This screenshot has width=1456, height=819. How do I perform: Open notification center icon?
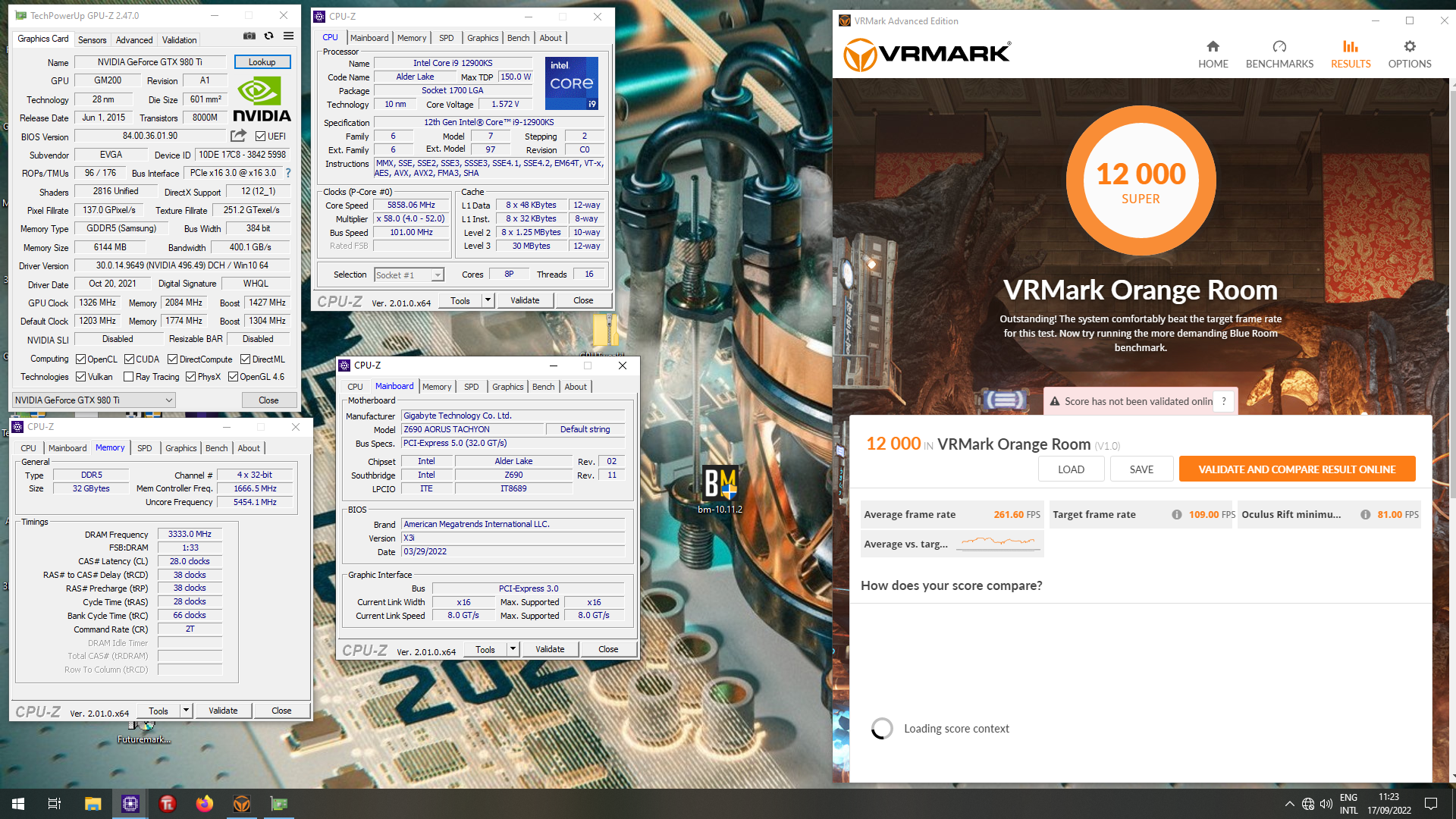click(x=1431, y=804)
